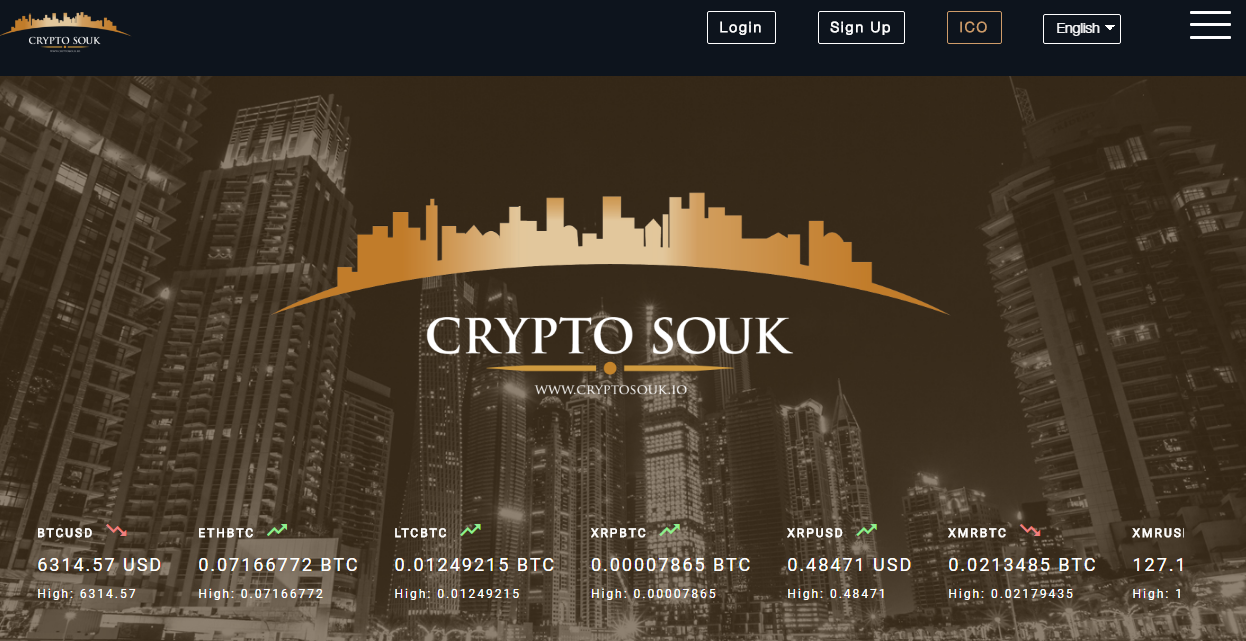Screen dimensions: 1246x641
Task: Open the hamburger menu icon
Action: [1210, 25]
